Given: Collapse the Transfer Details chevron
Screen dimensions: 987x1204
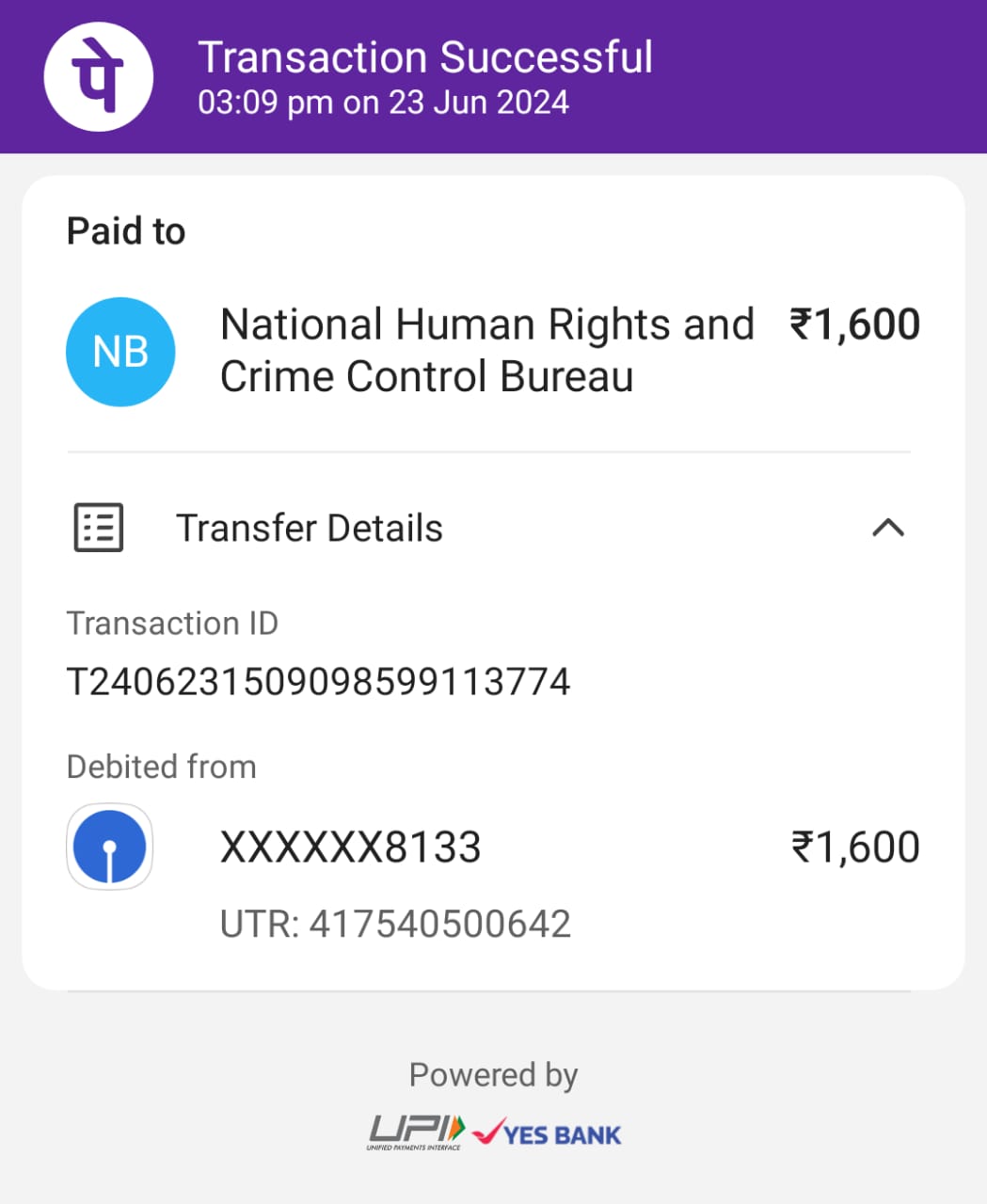Looking at the screenshot, I should point(888,528).
